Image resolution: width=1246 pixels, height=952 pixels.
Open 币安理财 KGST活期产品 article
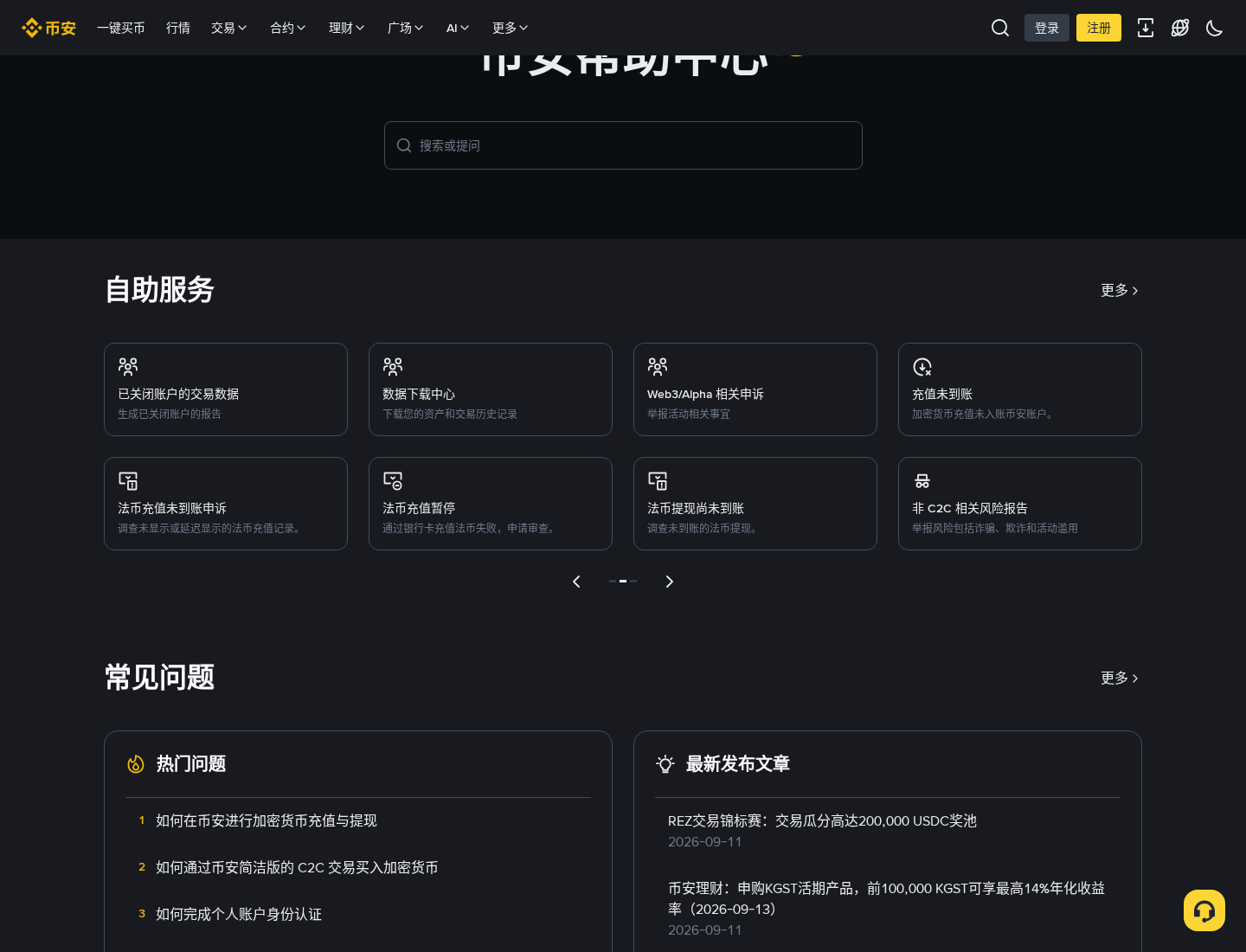[x=886, y=898]
